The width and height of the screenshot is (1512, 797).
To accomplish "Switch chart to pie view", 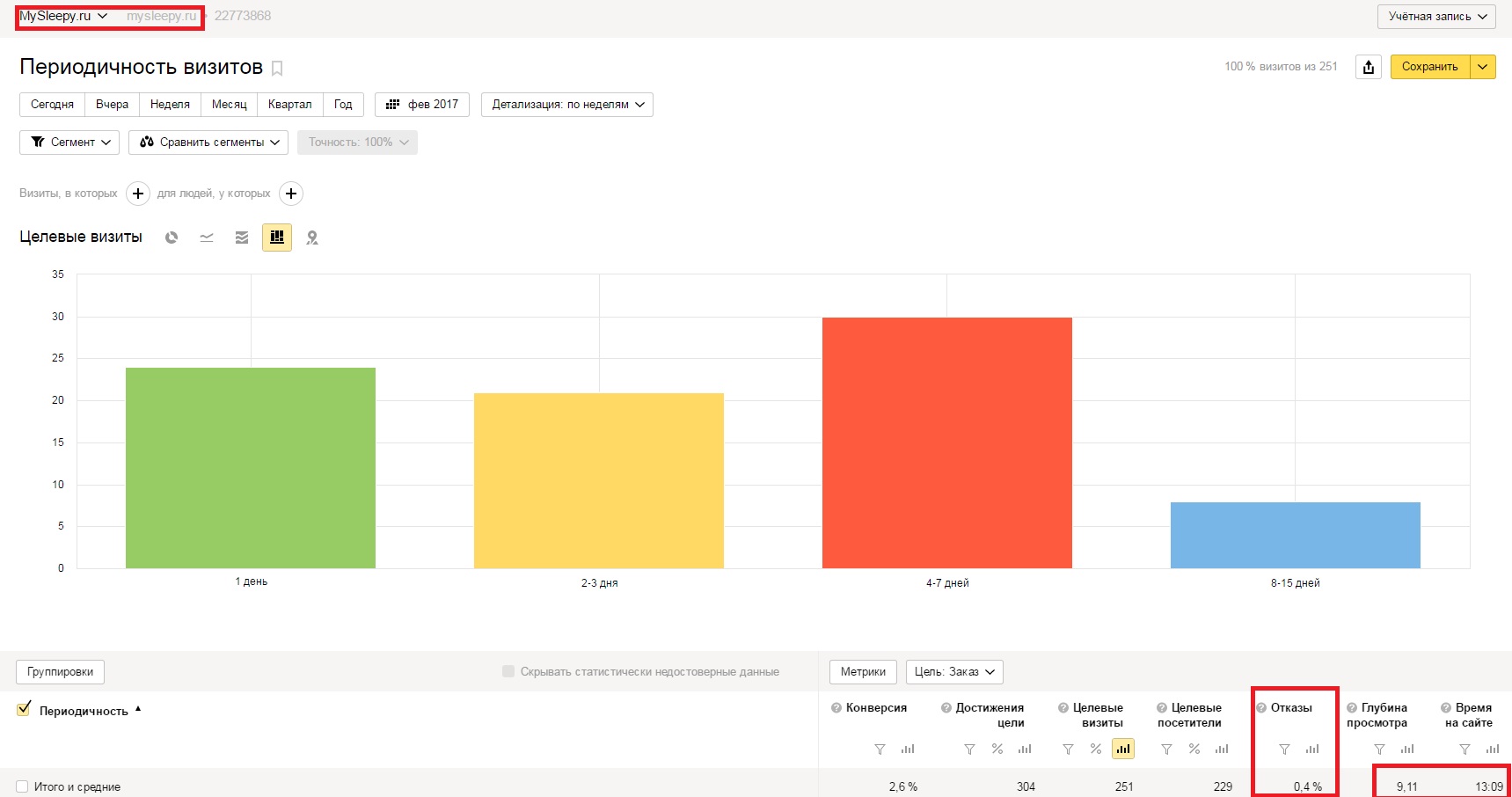I will click(x=172, y=238).
